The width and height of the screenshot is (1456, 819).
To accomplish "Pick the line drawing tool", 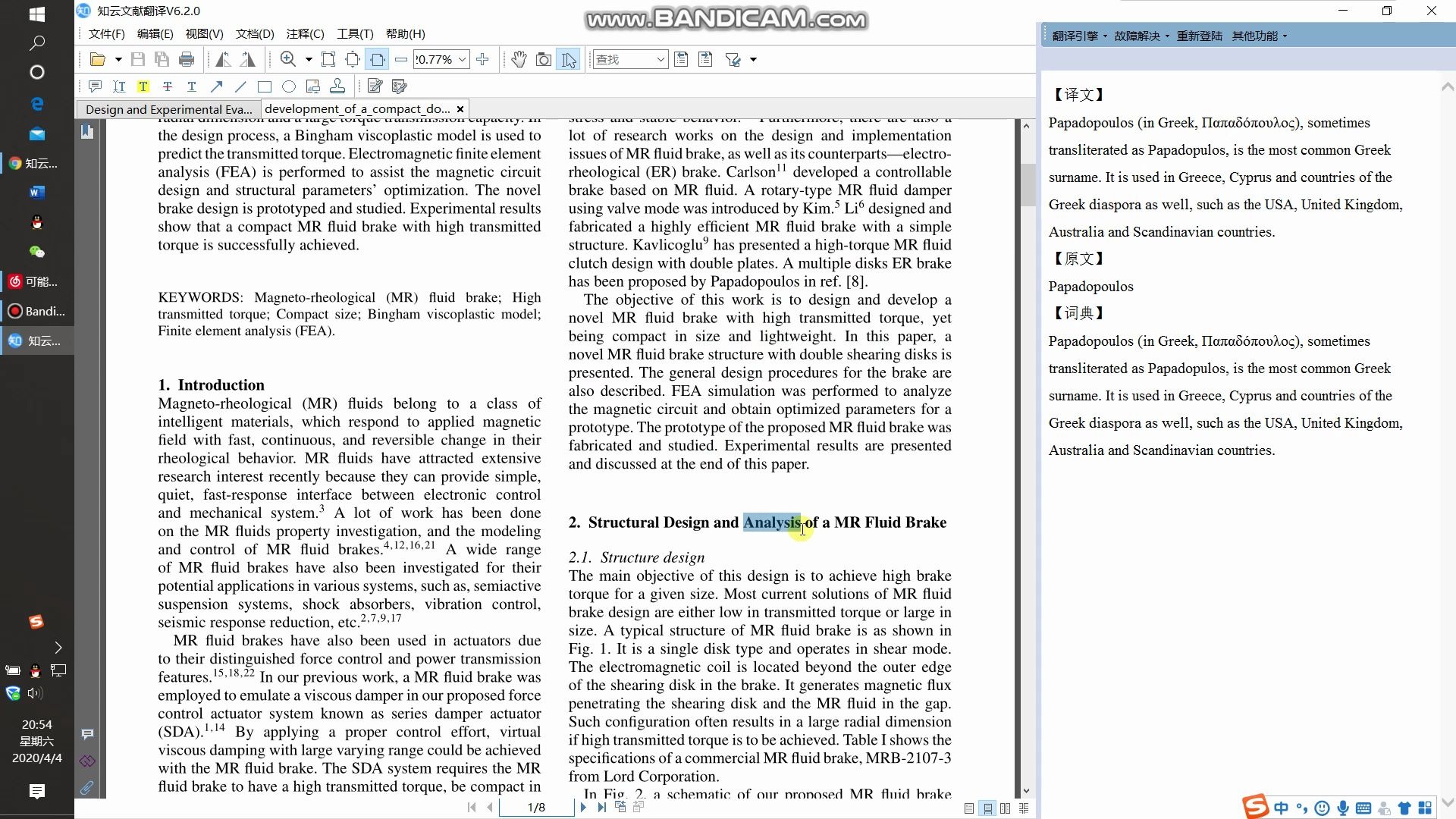I will click(x=240, y=86).
